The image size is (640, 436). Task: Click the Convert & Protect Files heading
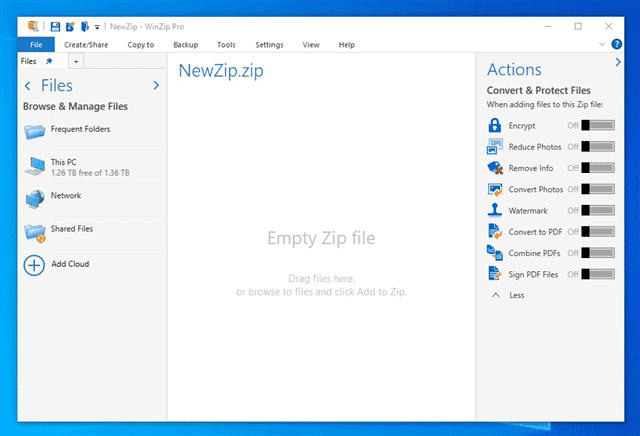[x=538, y=90]
